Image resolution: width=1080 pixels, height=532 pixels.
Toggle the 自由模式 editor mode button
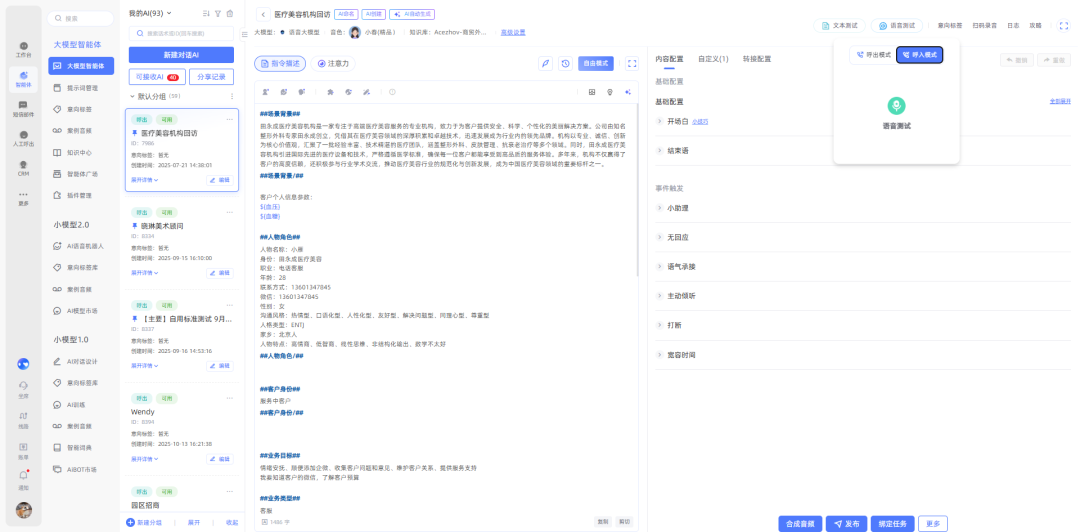(596, 63)
